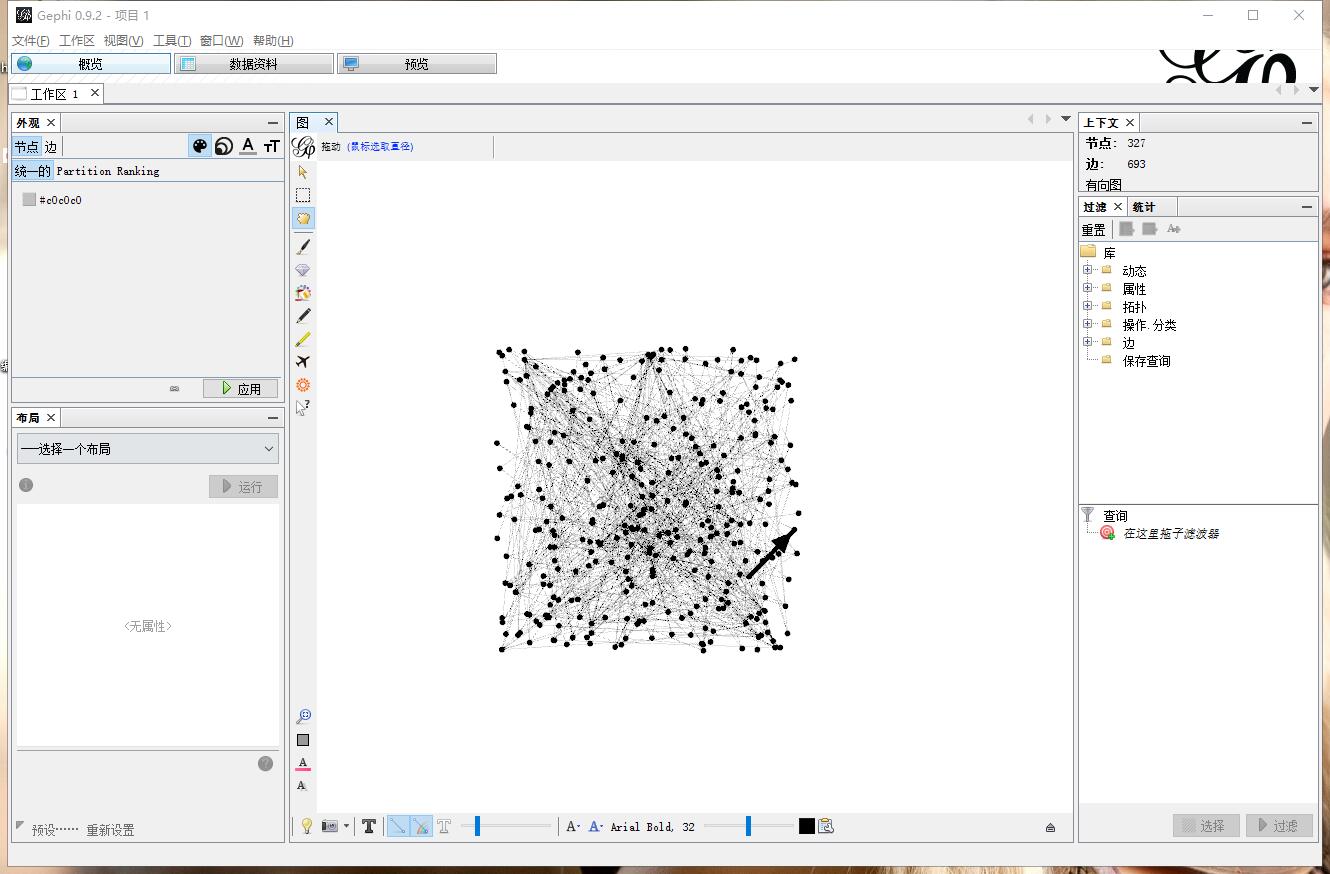Viewport: 1330px width, 874px height.
Task: Toggle the chain link icon in Appearance
Action: [175, 389]
